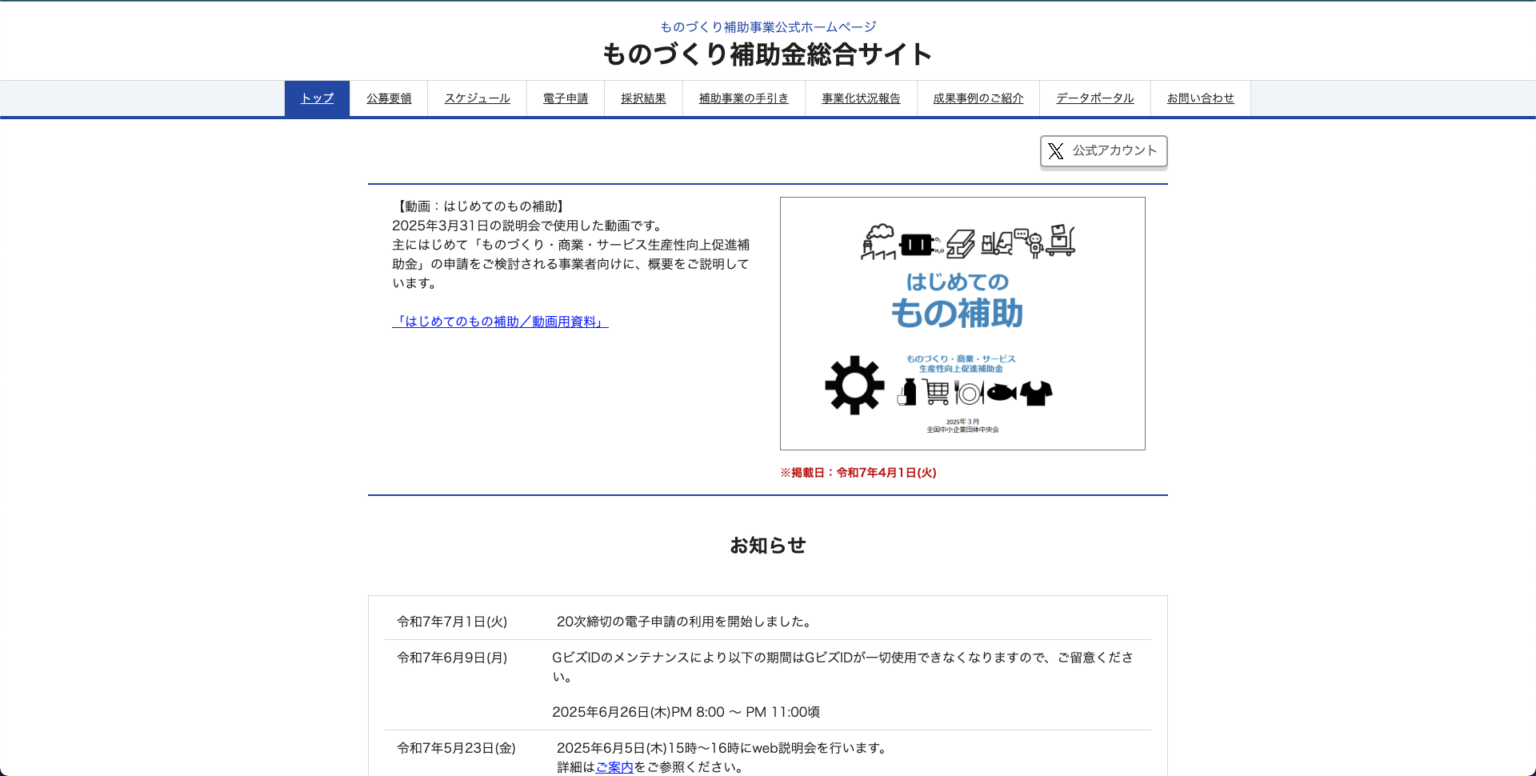Open the はじめてのもの補助 video thumbnail
Image resolution: width=1536 pixels, height=776 pixels.
(x=961, y=323)
